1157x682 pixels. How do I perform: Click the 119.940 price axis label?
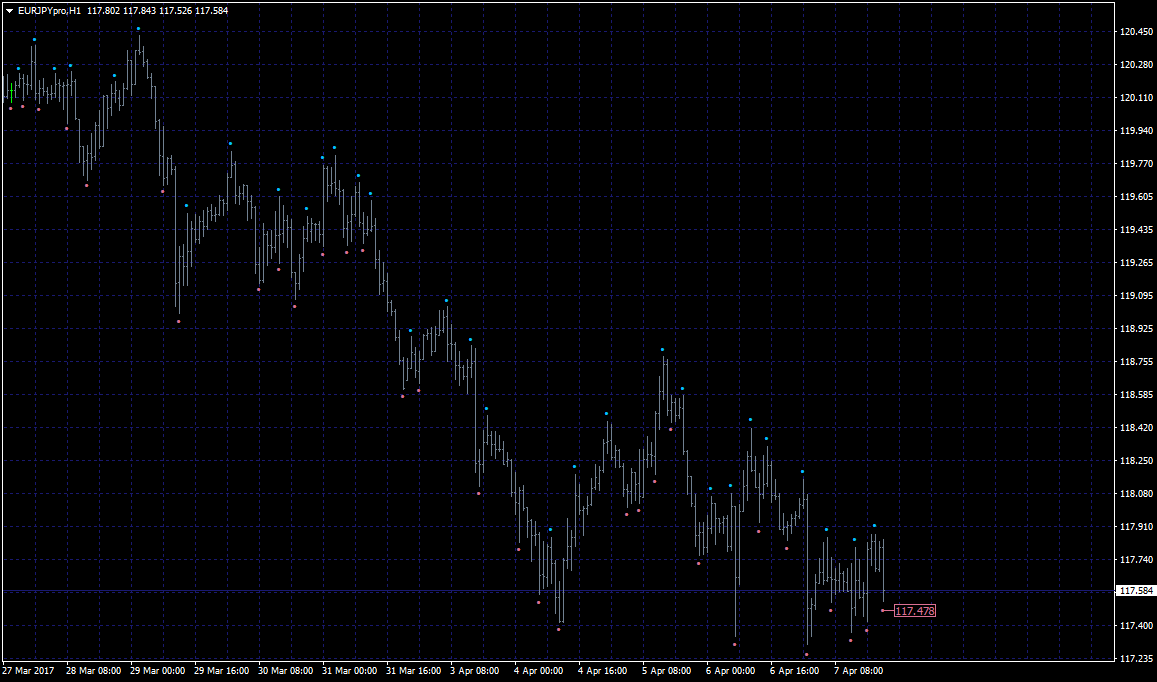[1136, 131]
